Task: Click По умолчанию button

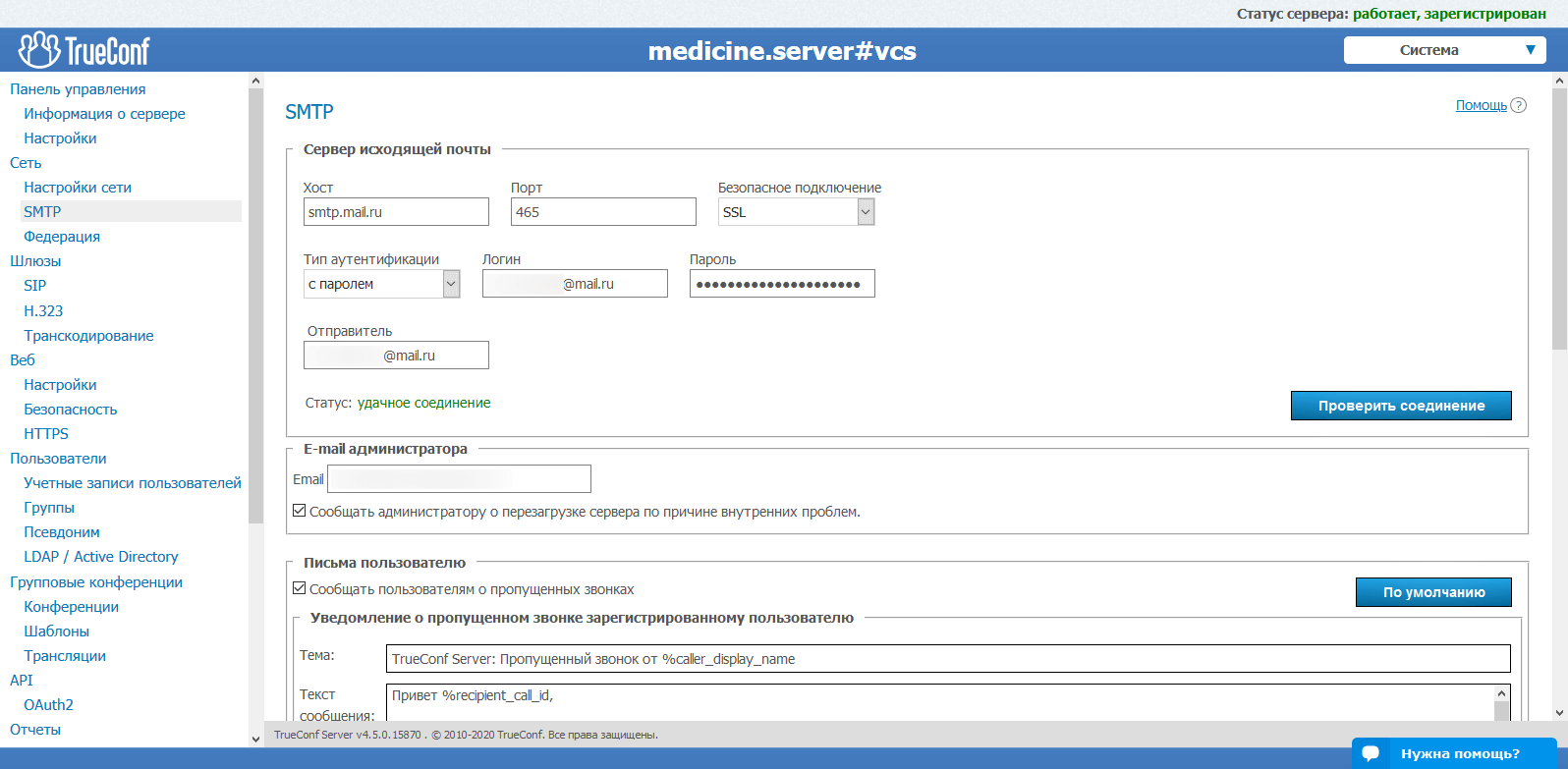Action: pyautogui.click(x=1433, y=592)
